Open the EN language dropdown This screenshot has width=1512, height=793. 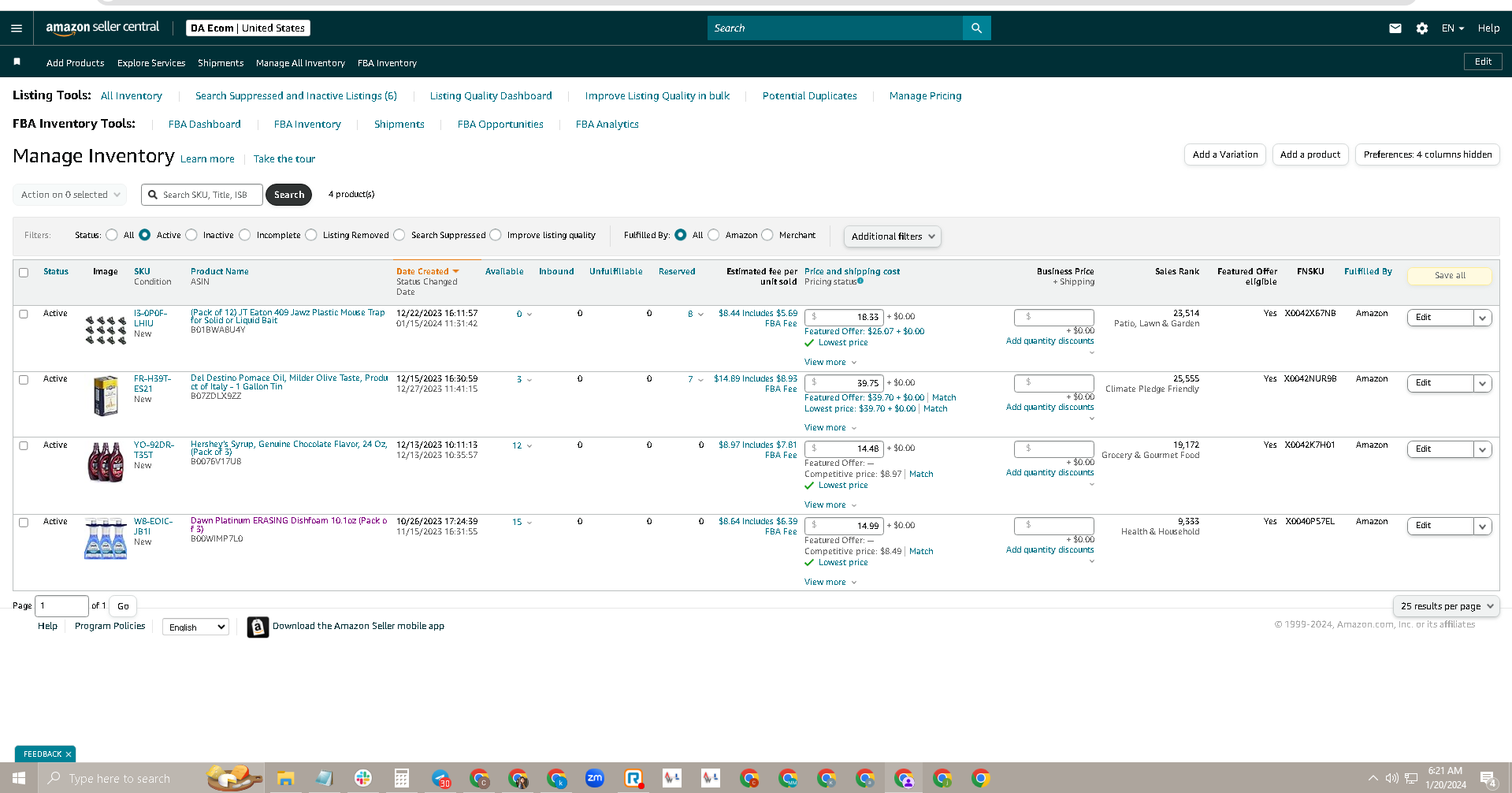[x=1452, y=28]
